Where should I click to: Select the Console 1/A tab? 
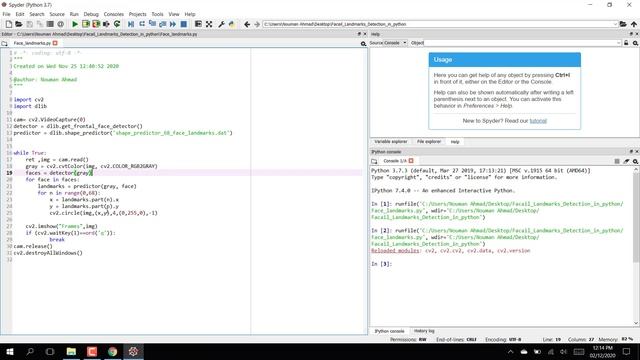coord(395,161)
